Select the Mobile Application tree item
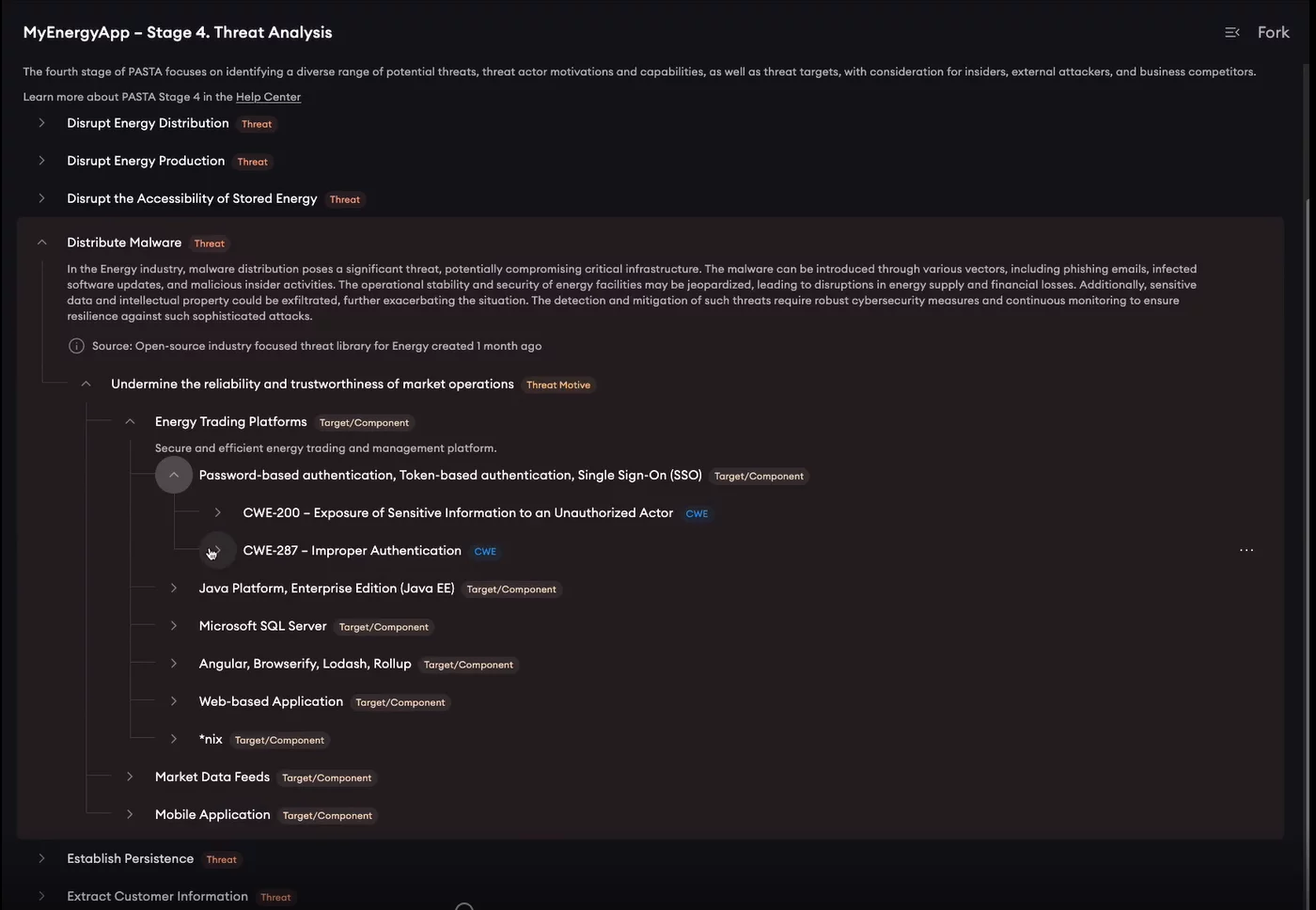1316x910 pixels. coord(212,815)
